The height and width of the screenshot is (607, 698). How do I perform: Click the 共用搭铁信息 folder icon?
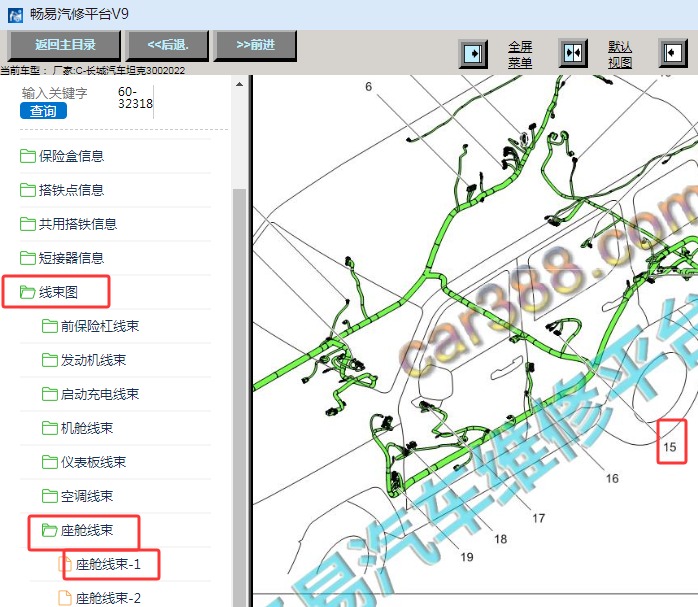(x=28, y=224)
